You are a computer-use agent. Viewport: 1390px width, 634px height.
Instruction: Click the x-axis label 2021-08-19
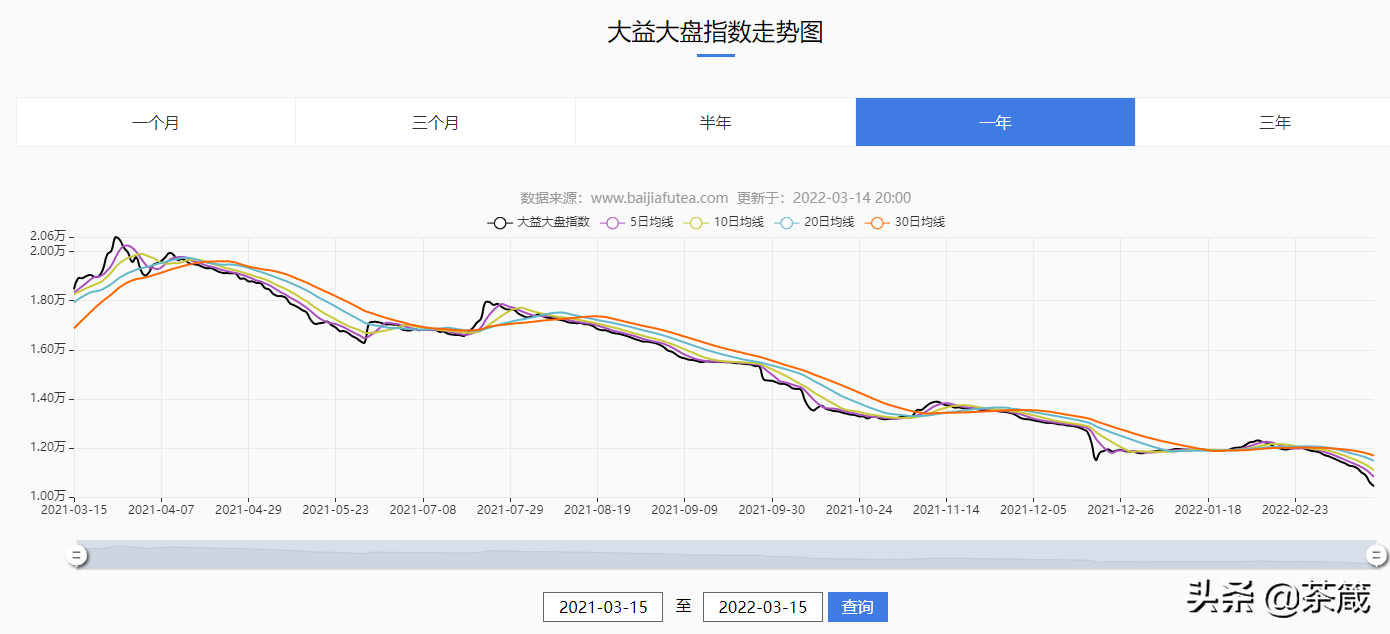tap(597, 509)
